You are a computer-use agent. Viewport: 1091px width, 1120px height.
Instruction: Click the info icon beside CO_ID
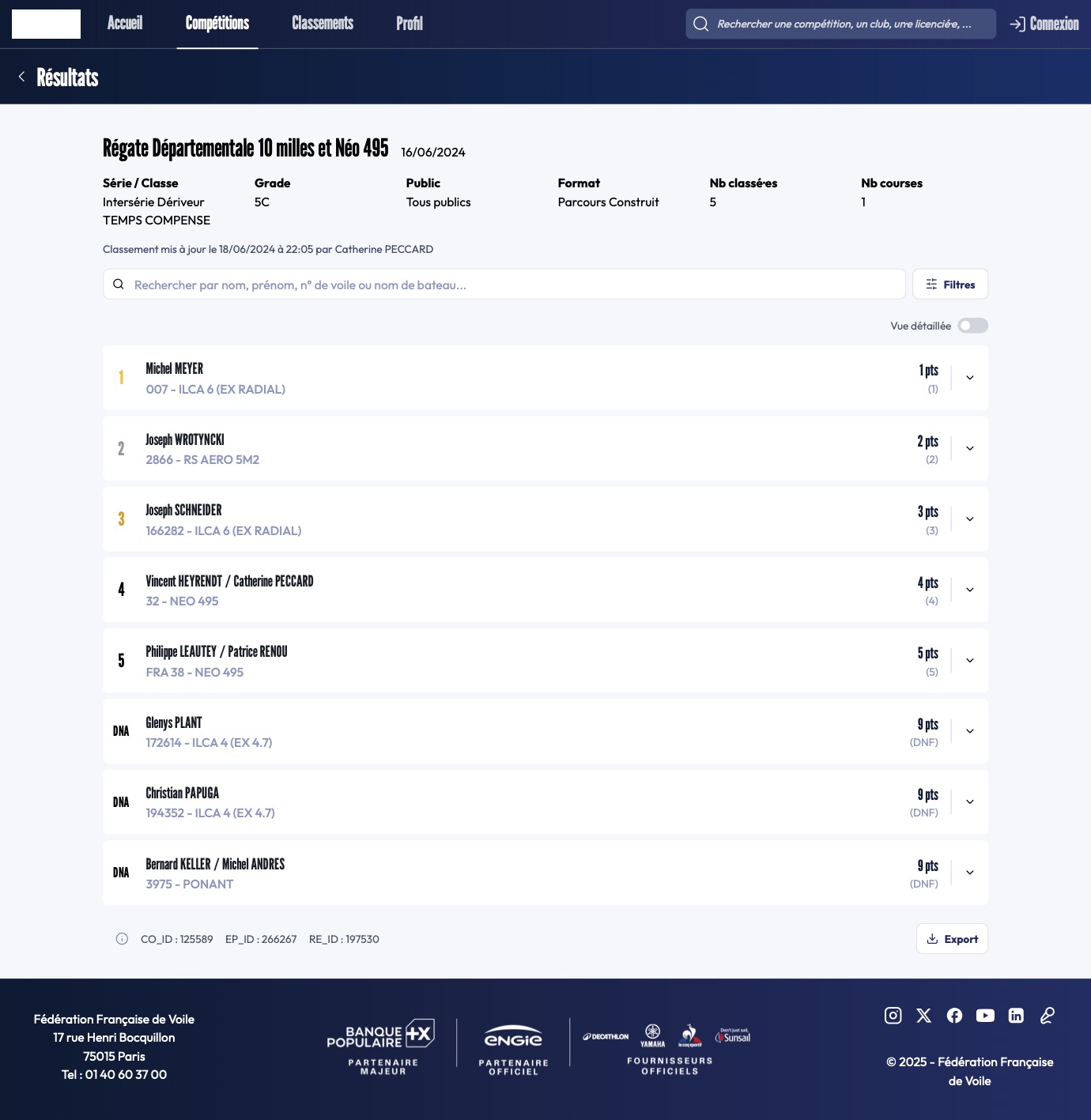pyautogui.click(x=122, y=939)
